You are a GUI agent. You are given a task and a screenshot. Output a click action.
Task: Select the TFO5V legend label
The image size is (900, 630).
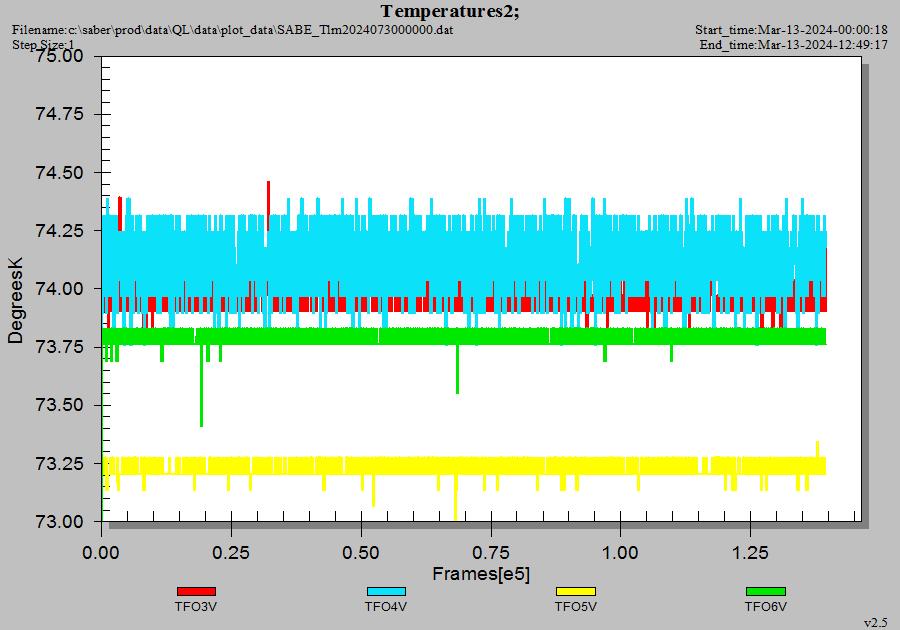[x=576, y=606]
